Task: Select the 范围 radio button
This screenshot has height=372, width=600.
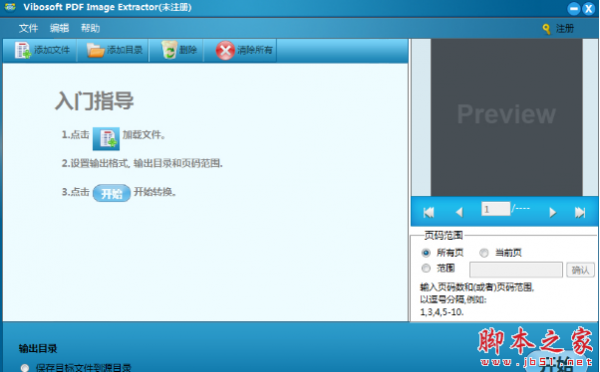Action: pos(426,268)
